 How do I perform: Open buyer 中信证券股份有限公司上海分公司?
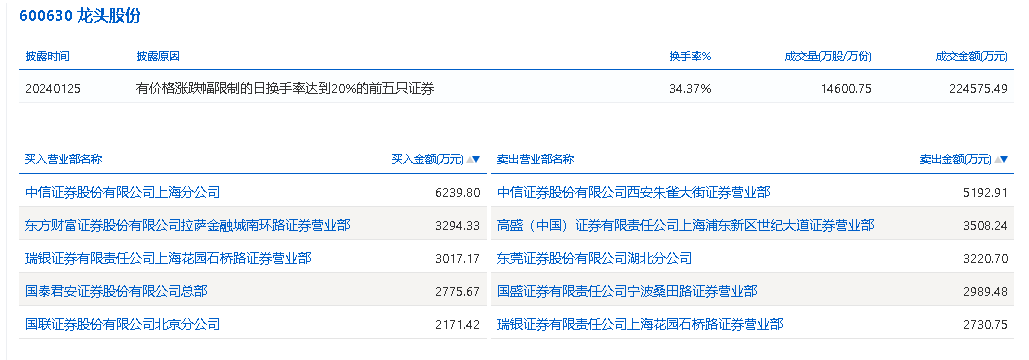tap(122, 192)
